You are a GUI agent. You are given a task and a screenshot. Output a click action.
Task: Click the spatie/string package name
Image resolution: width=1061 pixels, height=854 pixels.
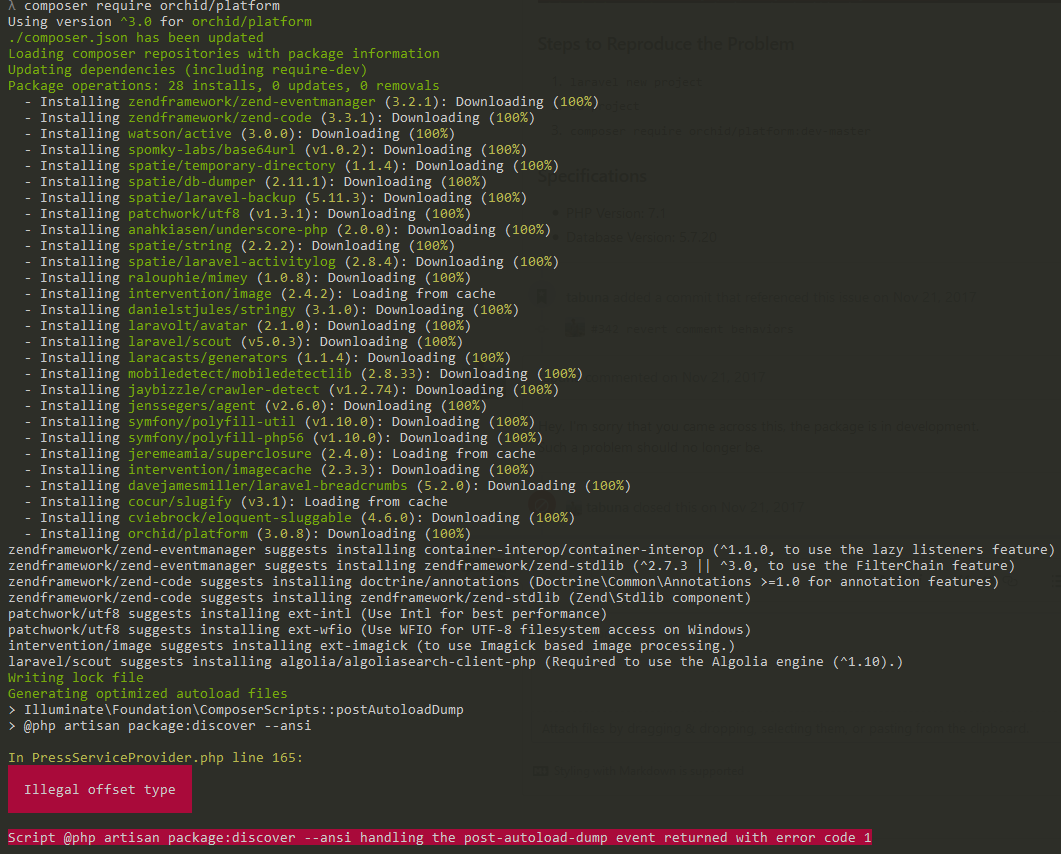180,246
